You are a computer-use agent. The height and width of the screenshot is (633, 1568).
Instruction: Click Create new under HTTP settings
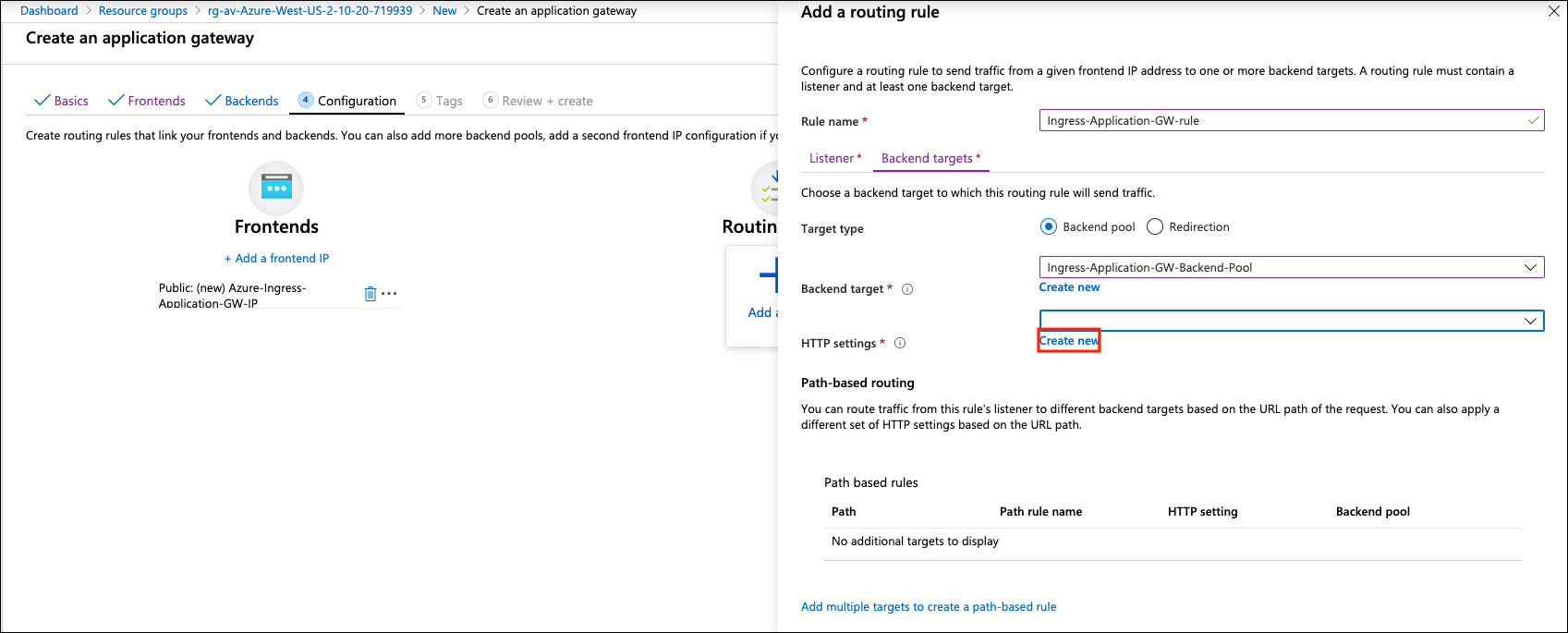coord(1069,341)
